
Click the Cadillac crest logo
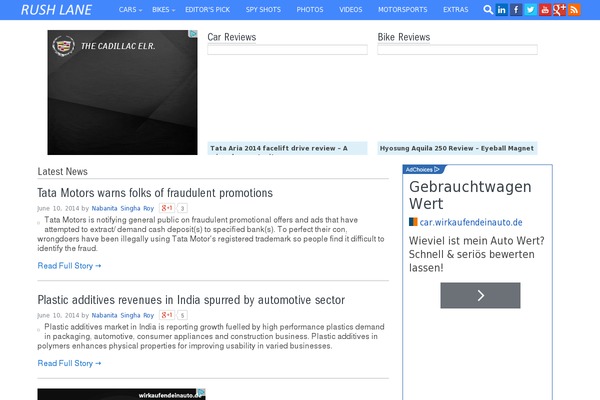[64, 46]
